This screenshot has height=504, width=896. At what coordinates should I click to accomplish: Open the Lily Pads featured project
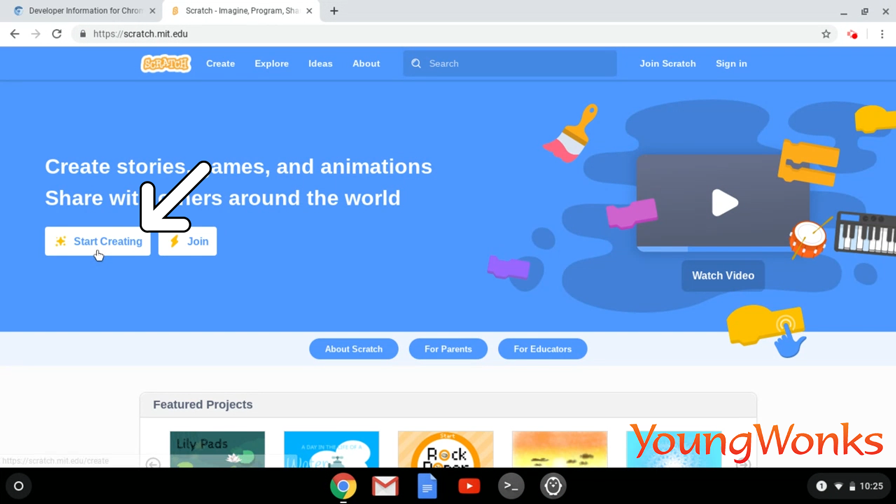(217, 449)
